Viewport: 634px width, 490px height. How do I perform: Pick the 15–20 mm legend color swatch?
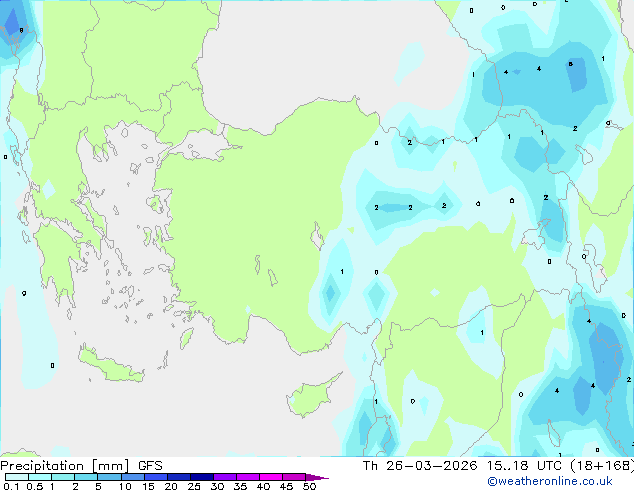point(155,477)
